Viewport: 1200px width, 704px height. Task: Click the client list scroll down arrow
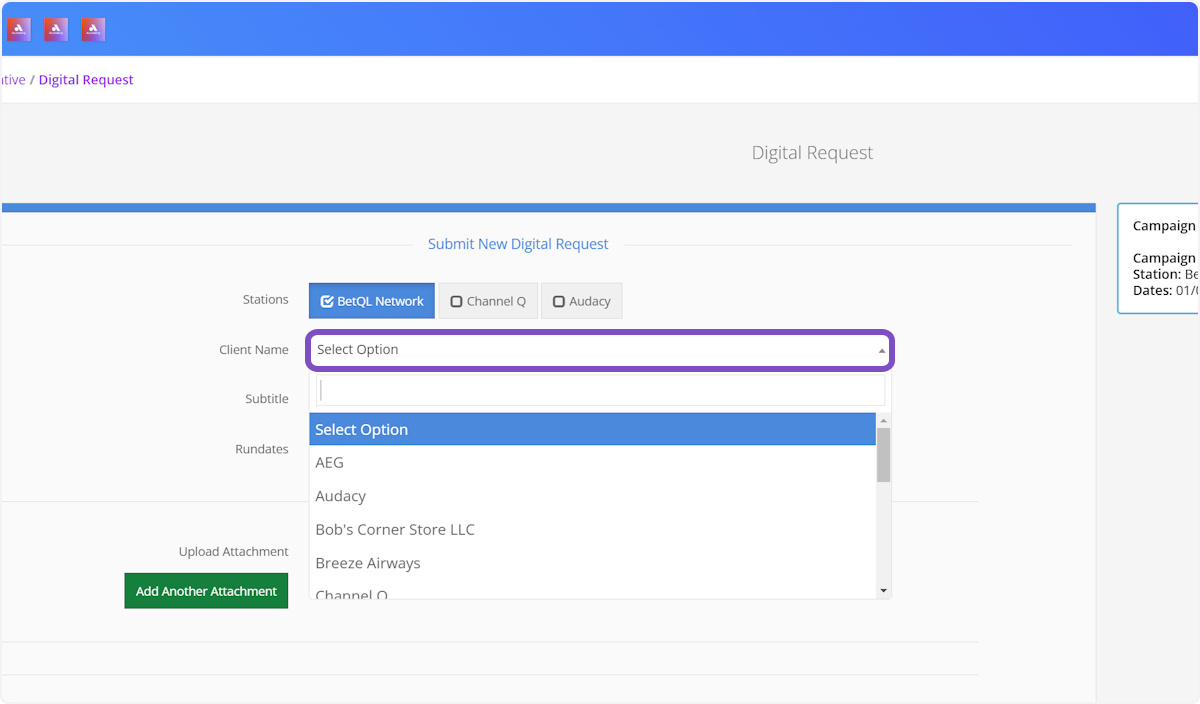click(x=883, y=591)
